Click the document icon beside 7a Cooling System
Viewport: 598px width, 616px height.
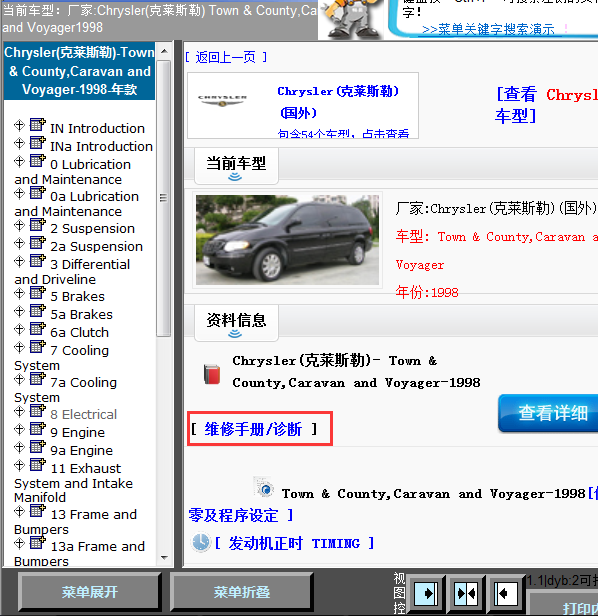coord(38,379)
